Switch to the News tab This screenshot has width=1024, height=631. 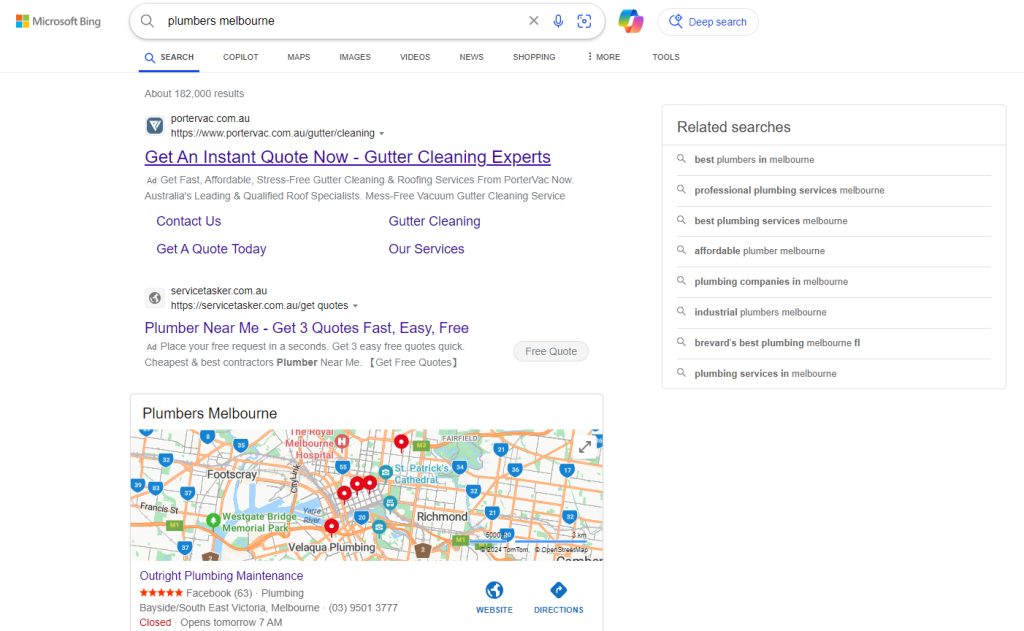click(x=471, y=57)
